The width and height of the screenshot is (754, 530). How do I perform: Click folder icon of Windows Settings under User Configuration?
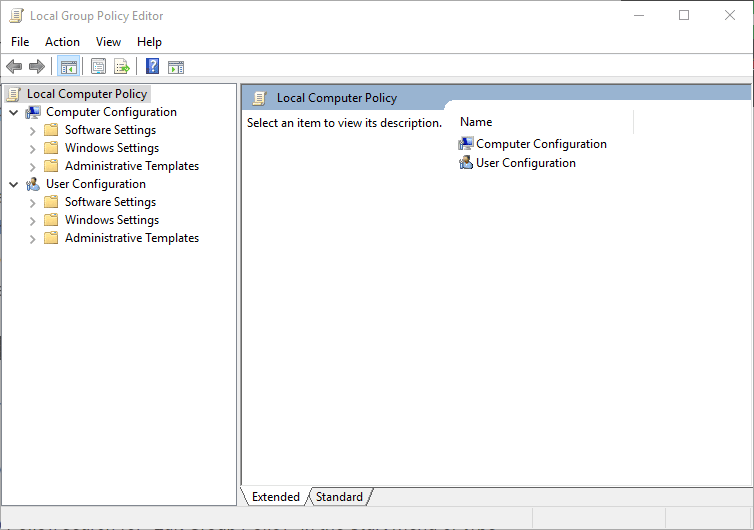coord(51,220)
